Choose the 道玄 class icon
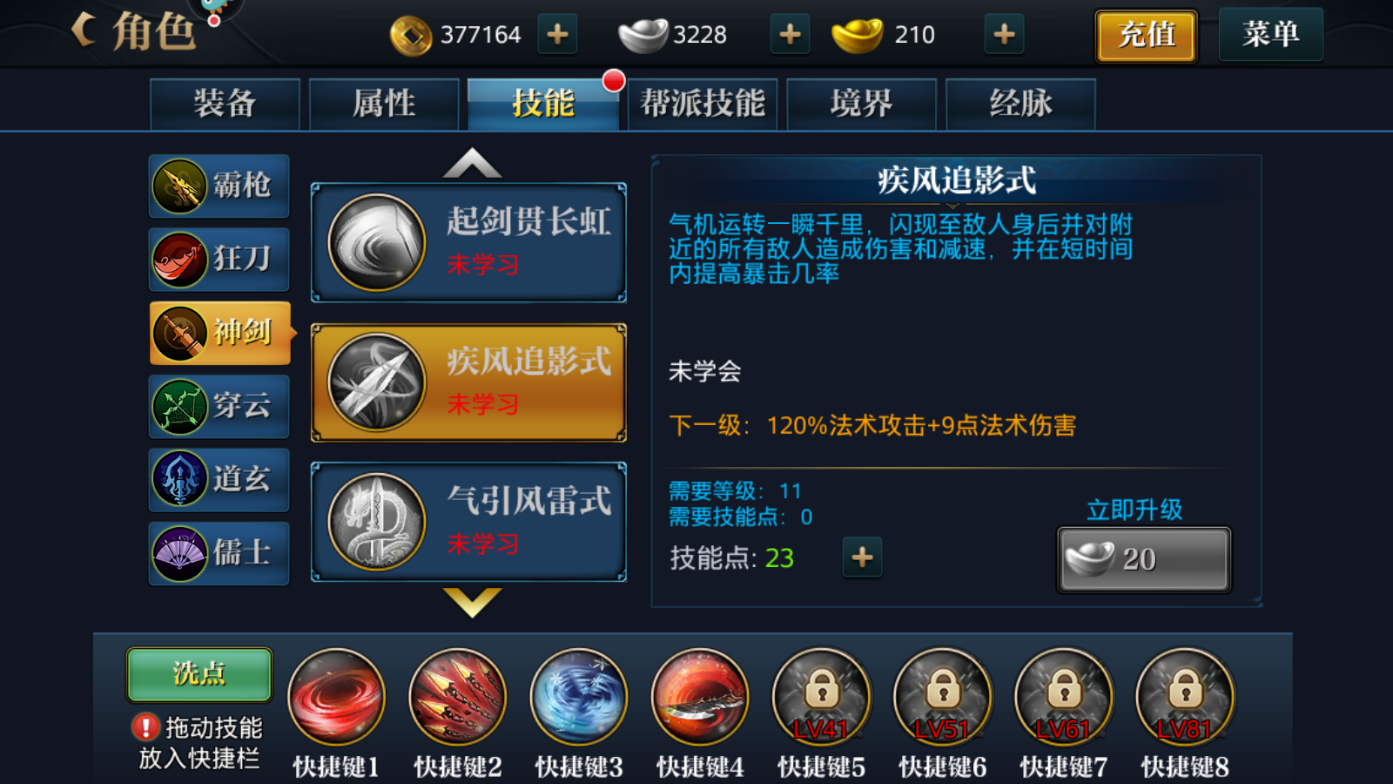Image resolution: width=1393 pixels, height=784 pixels. [x=219, y=479]
